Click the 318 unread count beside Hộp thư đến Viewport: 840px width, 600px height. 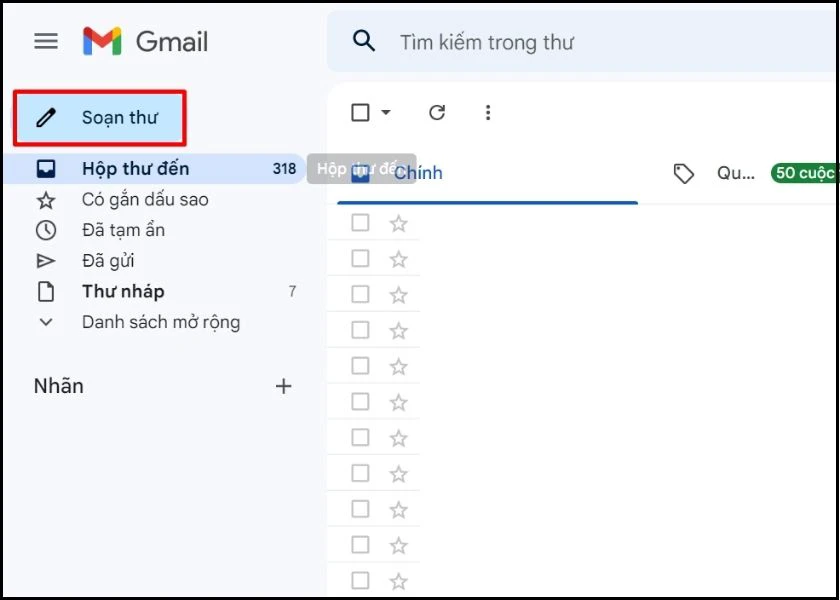(284, 169)
